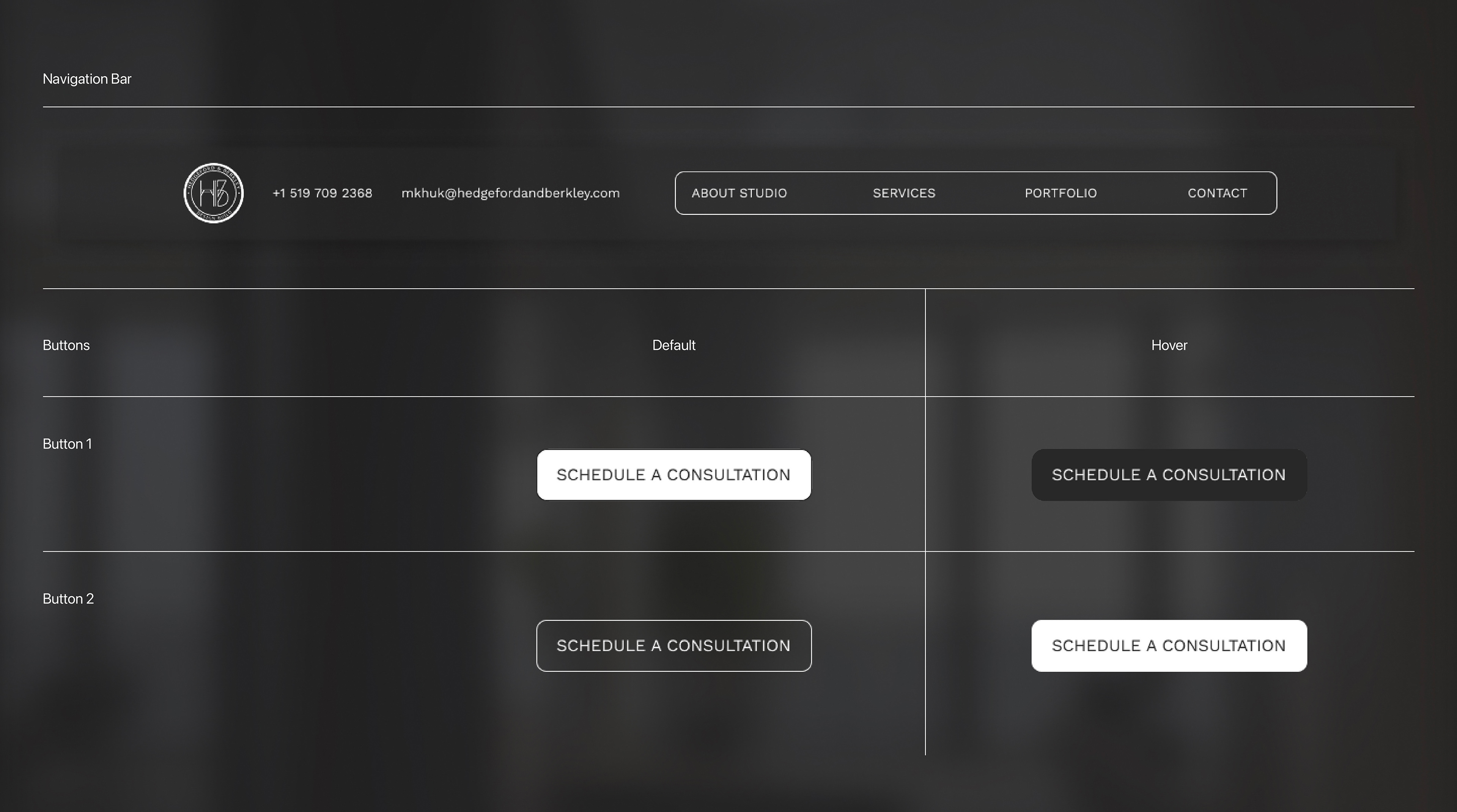Select the Buttons section label

coord(66,345)
